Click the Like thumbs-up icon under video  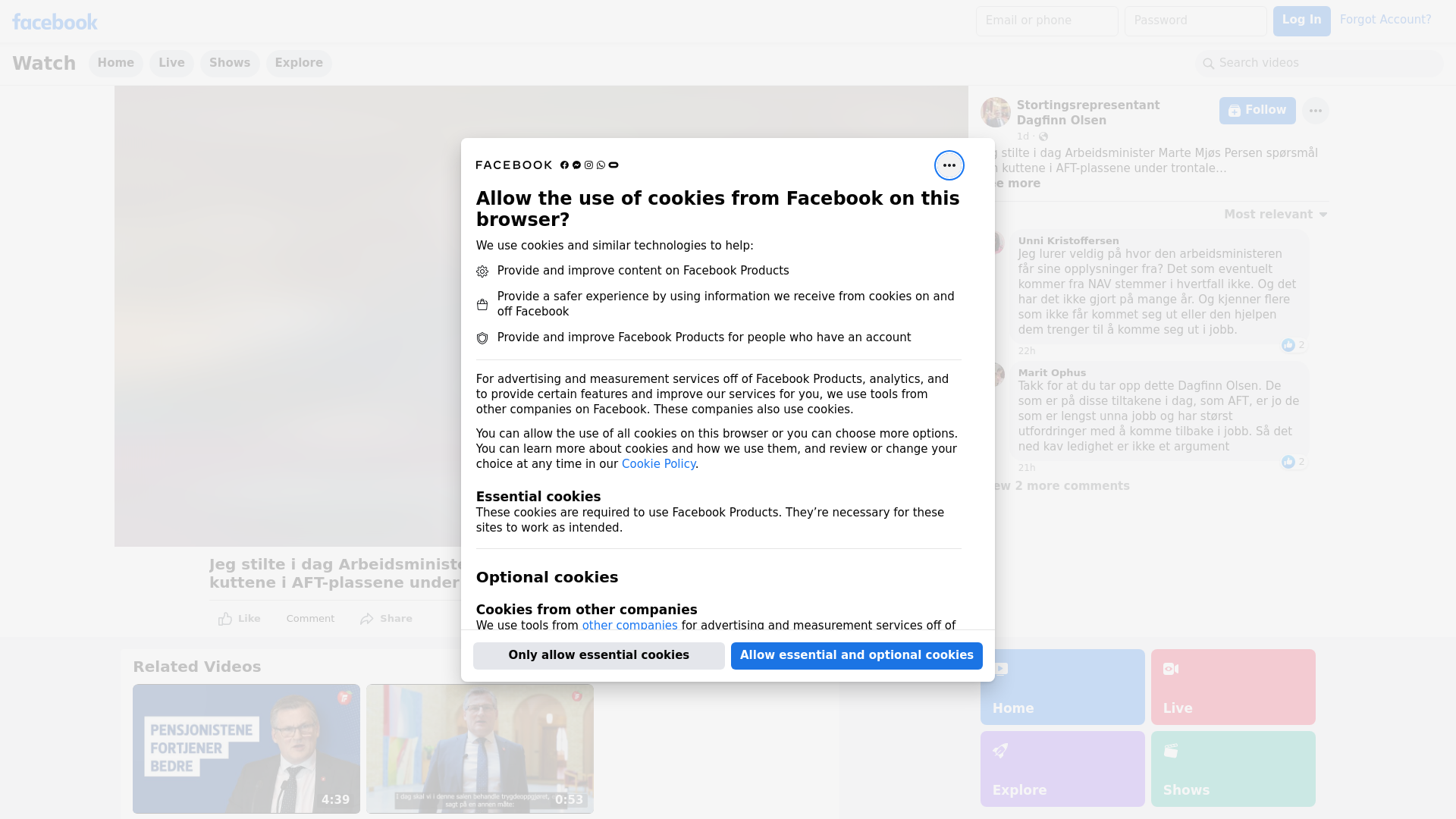pyautogui.click(x=225, y=619)
